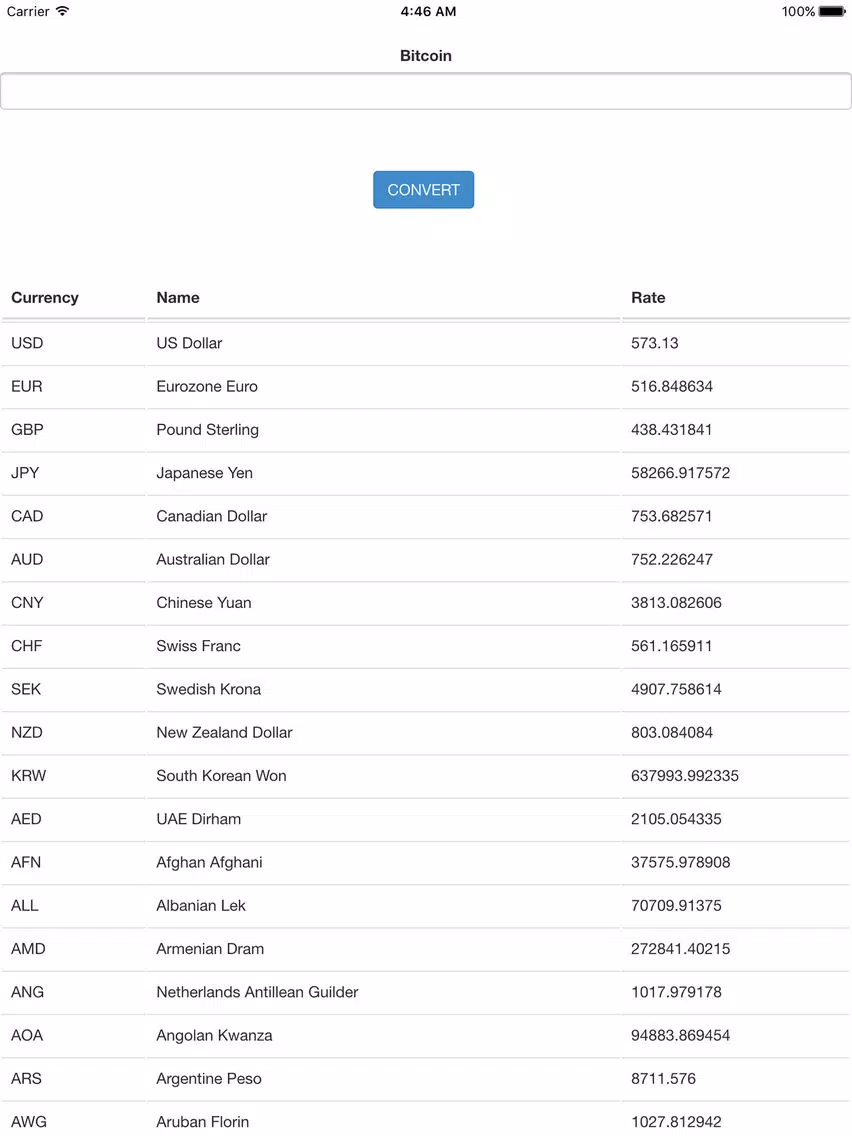Viewport: 852px width, 1136px height.
Task: Select the 272841.40215 rate value
Action: pos(680,949)
